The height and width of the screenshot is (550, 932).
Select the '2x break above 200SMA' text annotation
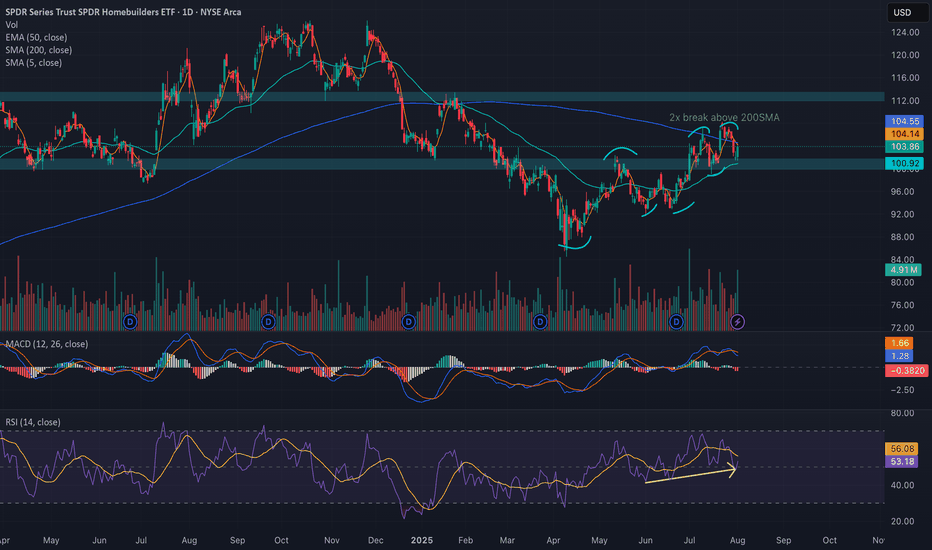[724, 118]
